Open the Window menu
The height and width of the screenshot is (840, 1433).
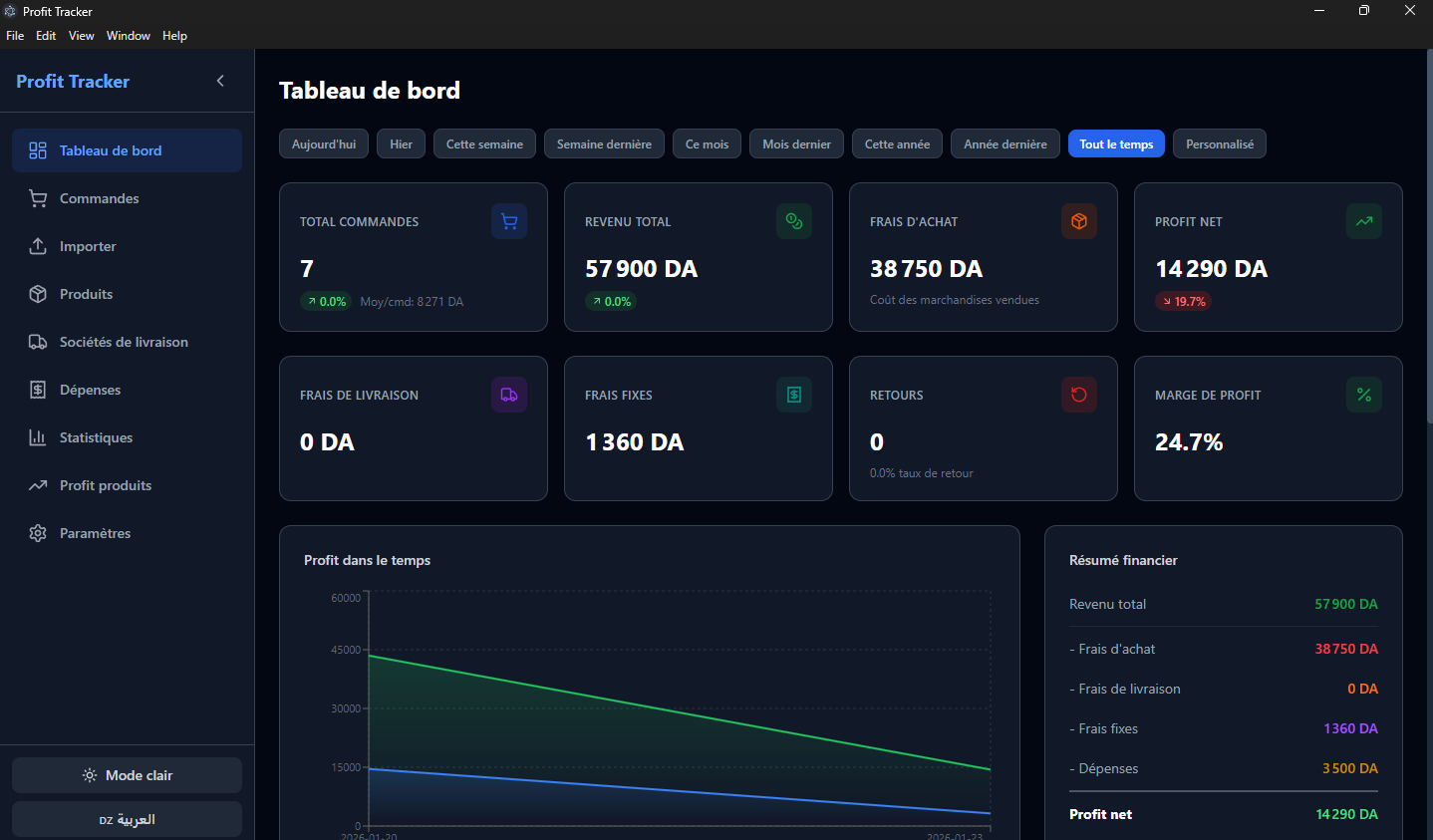128,35
